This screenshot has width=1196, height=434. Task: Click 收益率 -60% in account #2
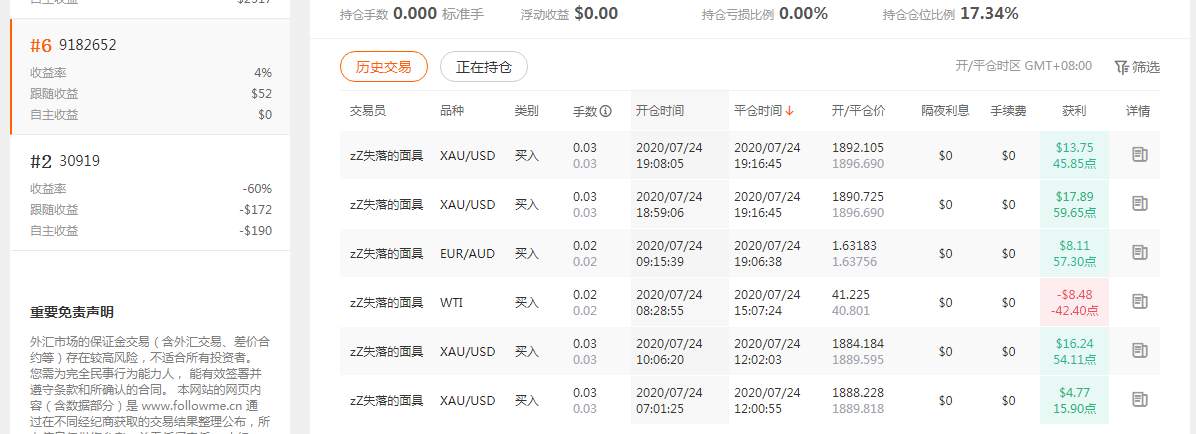pyautogui.click(x=151, y=188)
